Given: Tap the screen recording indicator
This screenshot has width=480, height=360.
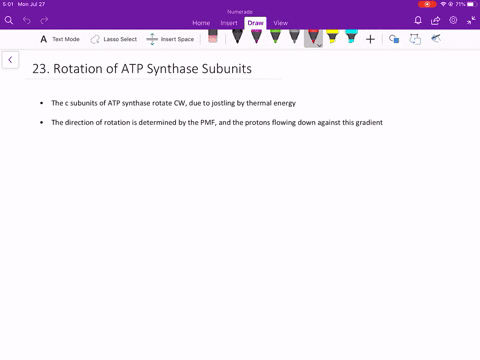Looking at the screenshot, I should pyautogui.click(x=427, y=4).
